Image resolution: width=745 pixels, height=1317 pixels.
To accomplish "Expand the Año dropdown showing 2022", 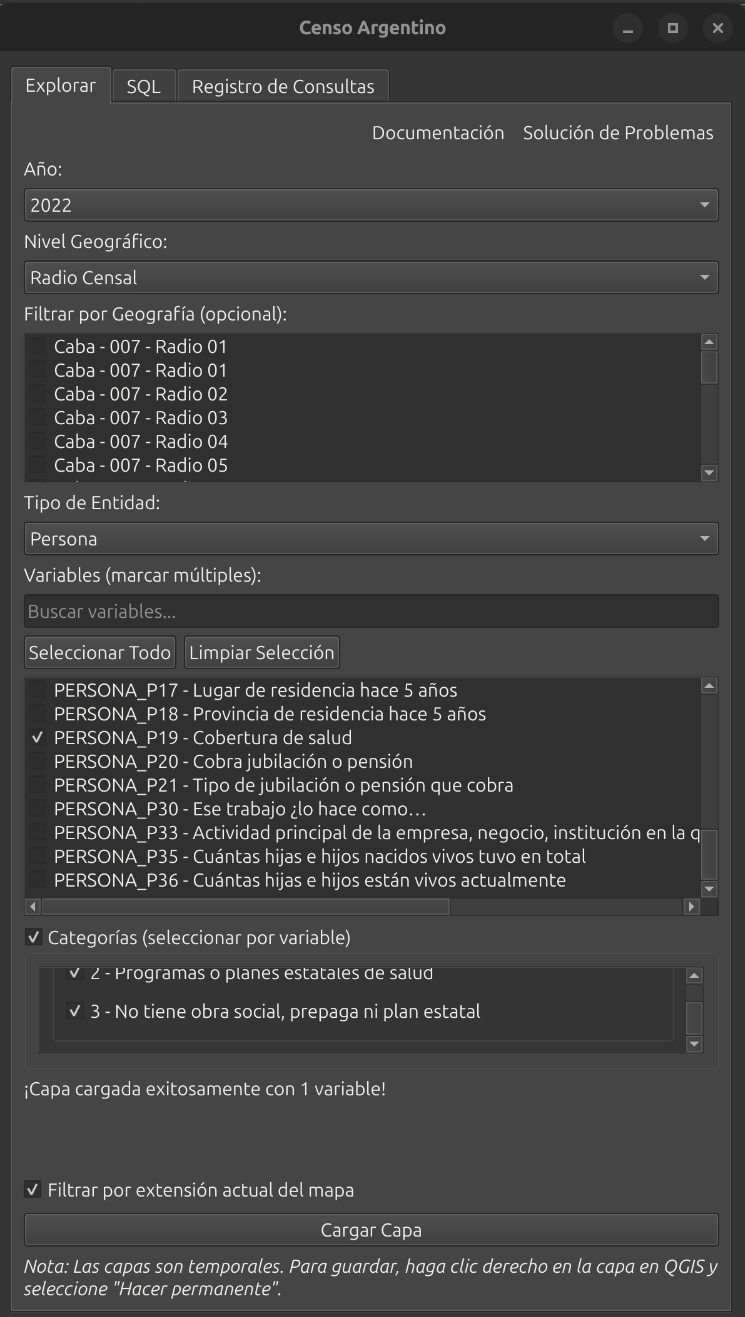I will (370, 205).
